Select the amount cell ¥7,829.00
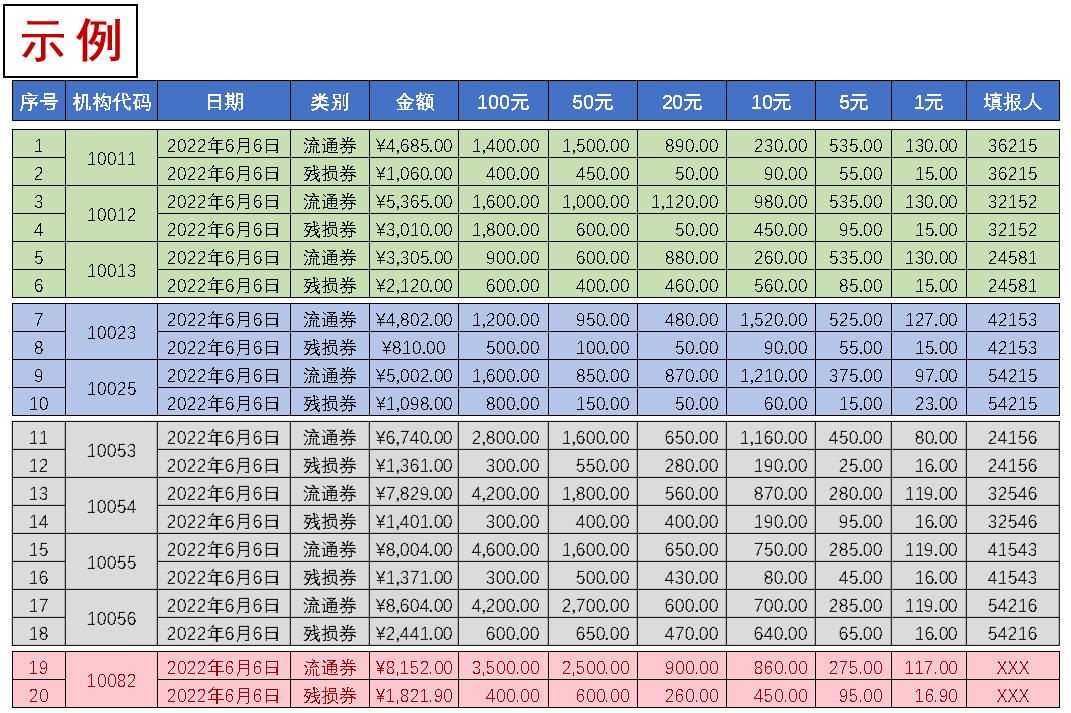Viewport: 1071px width, 713px height. click(415, 494)
